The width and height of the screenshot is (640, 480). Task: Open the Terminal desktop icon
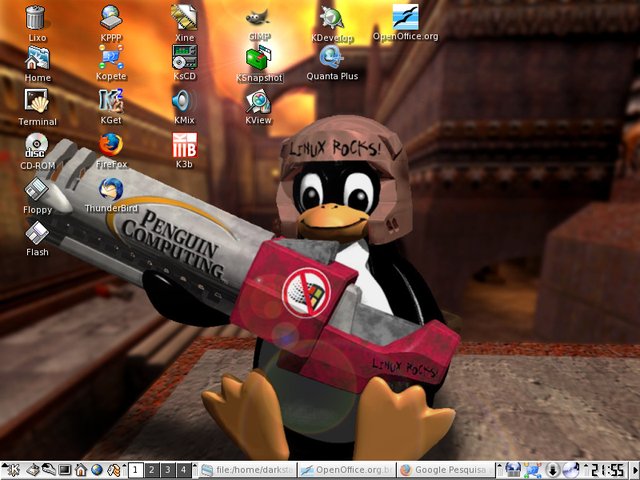37,100
